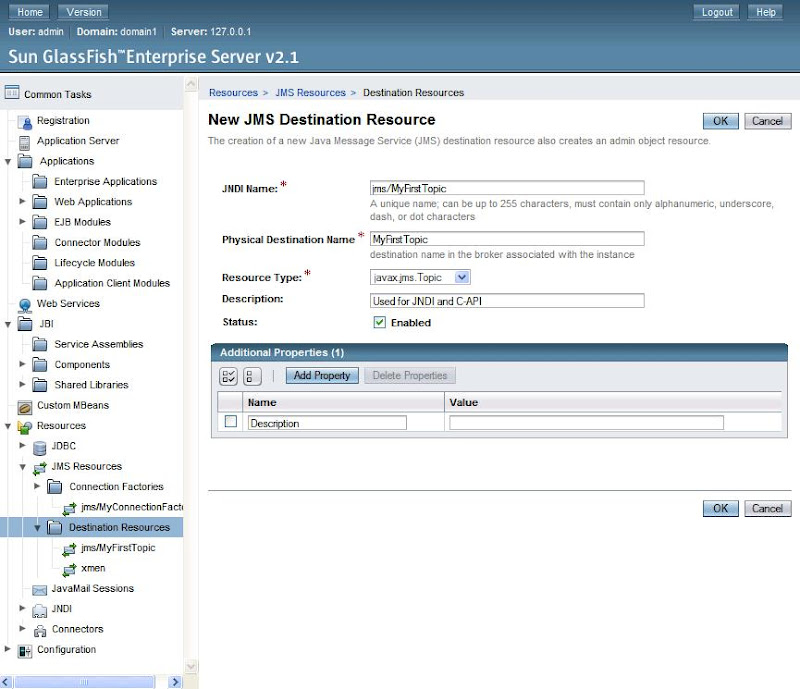The width and height of the screenshot is (800, 689).
Task: Click the Connector Modules folder icon
Action: [39, 243]
